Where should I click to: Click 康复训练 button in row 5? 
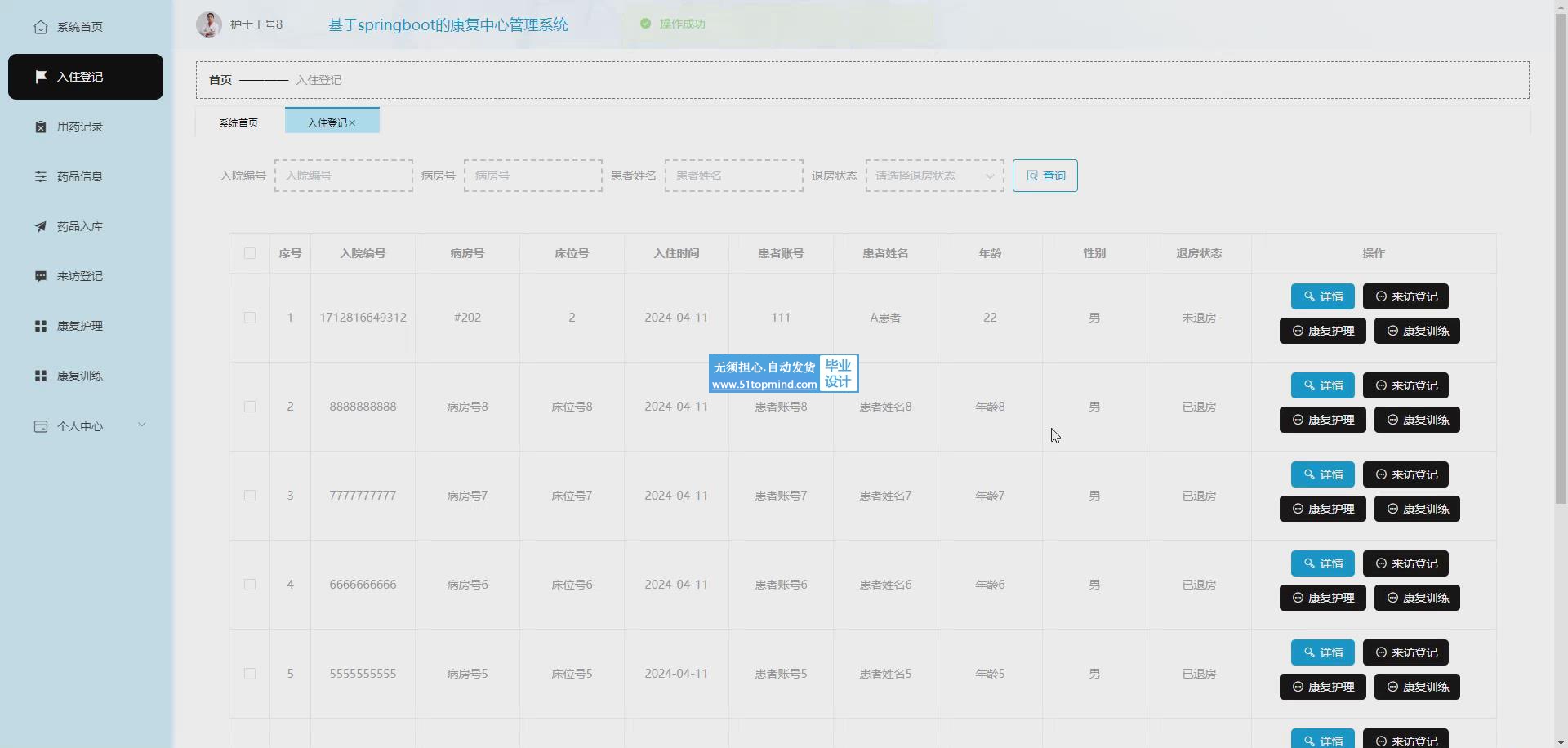pyautogui.click(x=1417, y=687)
